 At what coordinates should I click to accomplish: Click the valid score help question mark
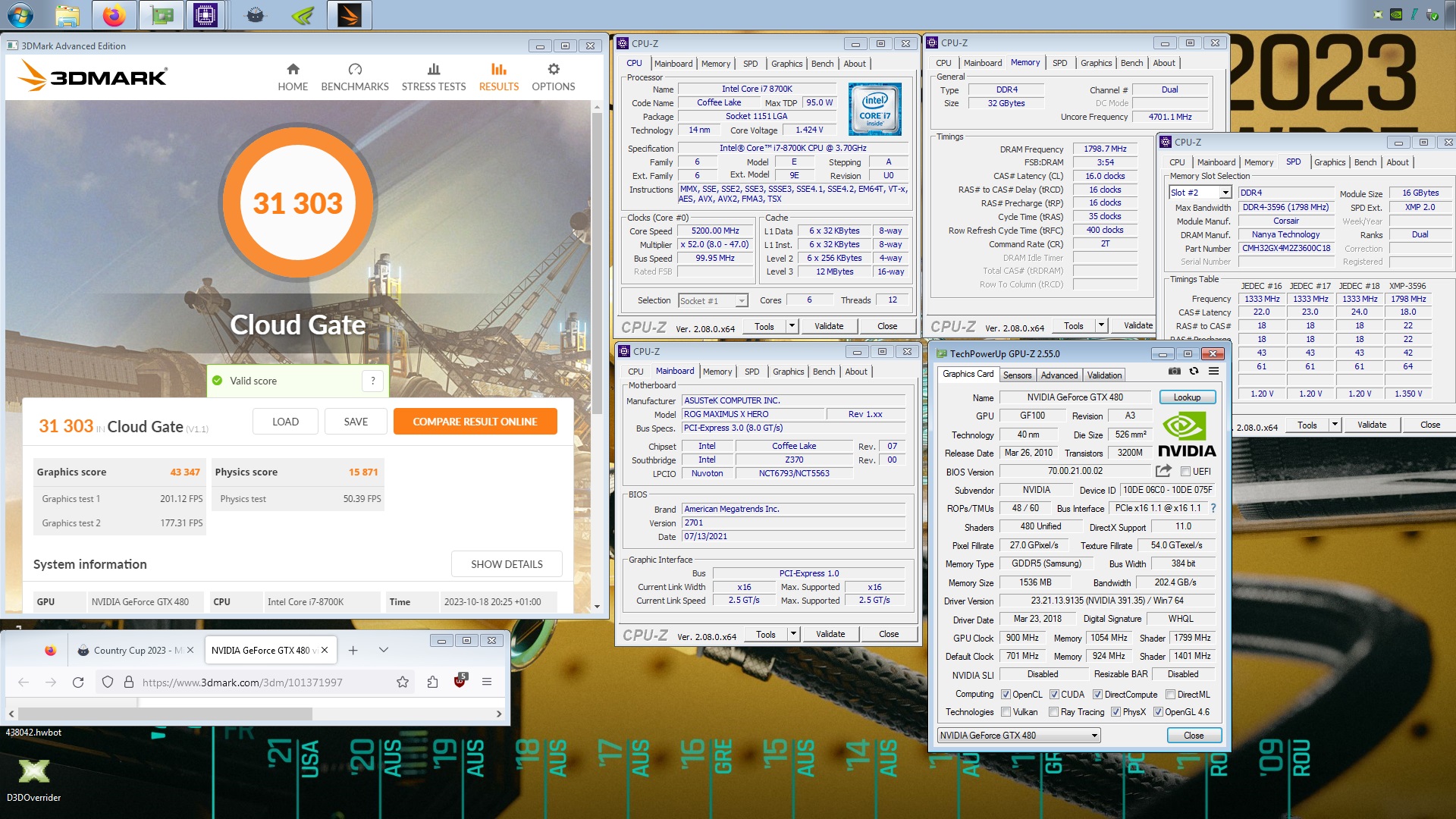point(372,381)
